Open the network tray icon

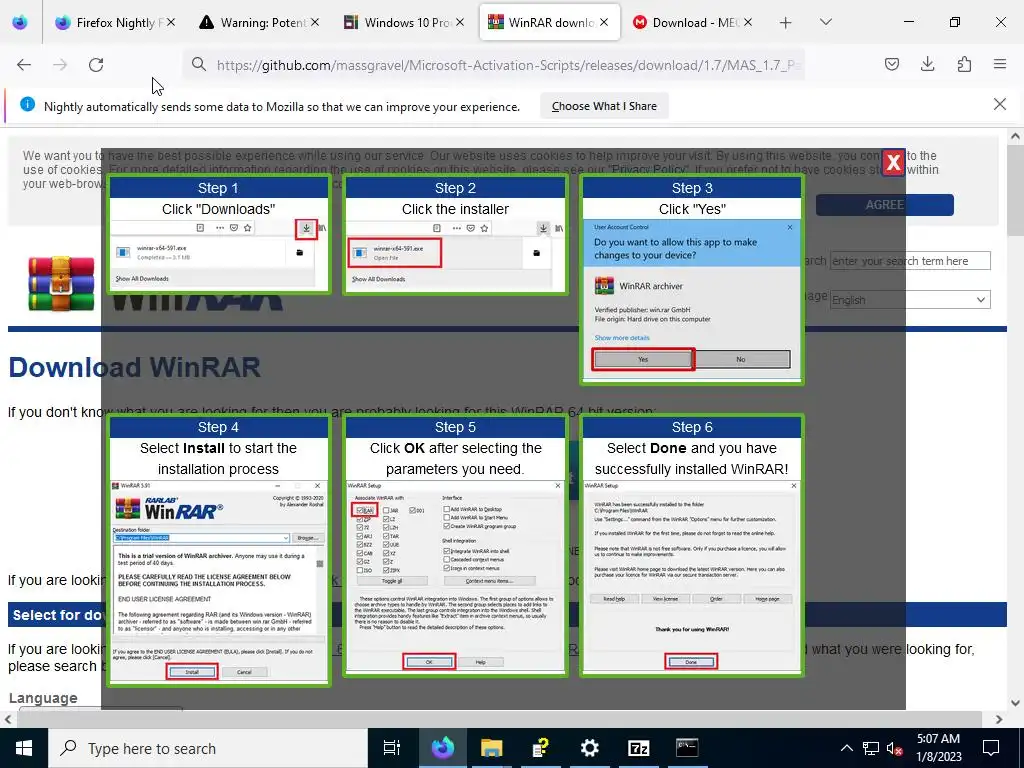(x=871, y=748)
